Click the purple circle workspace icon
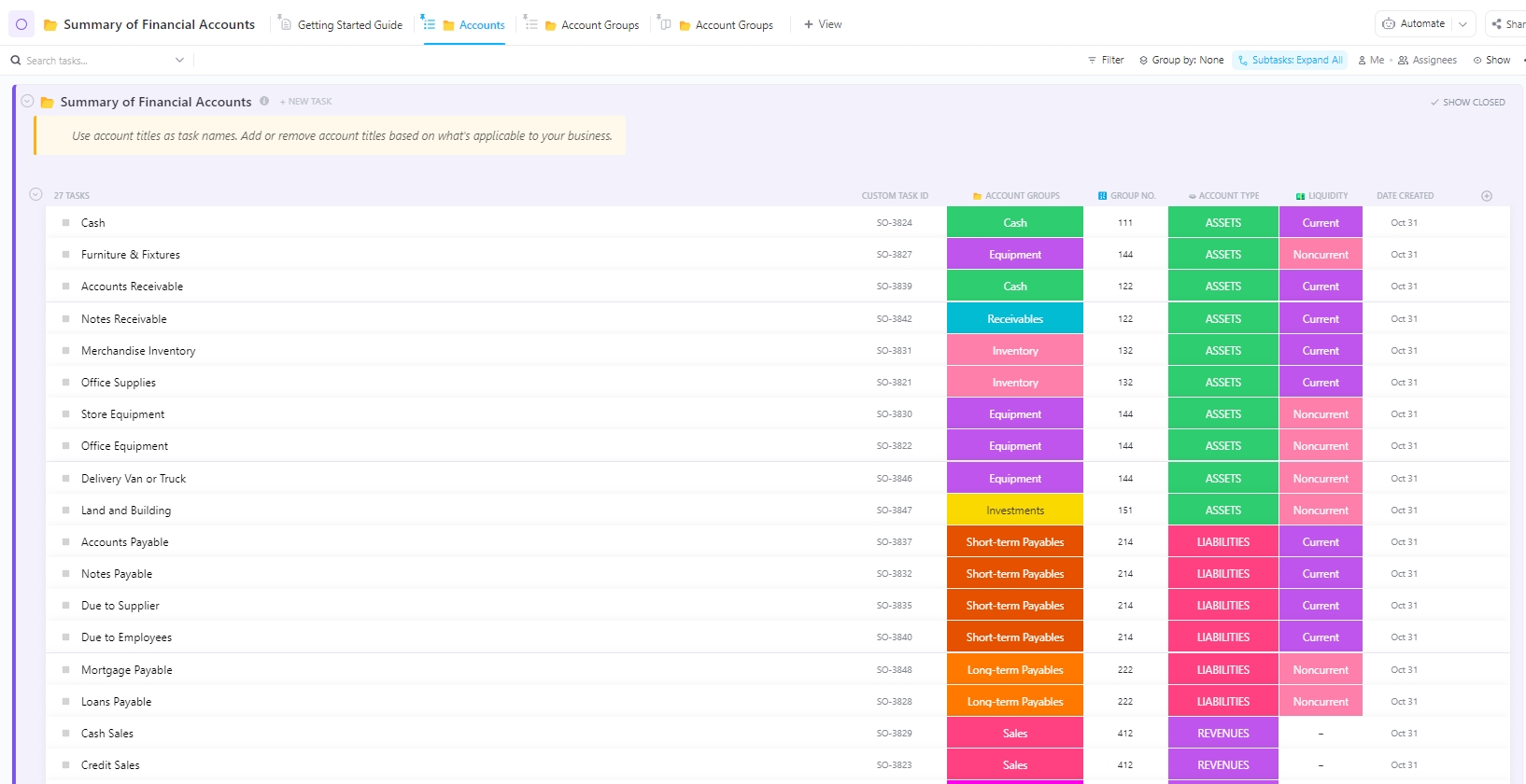Screen dimensions: 1526x784 (21, 24)
